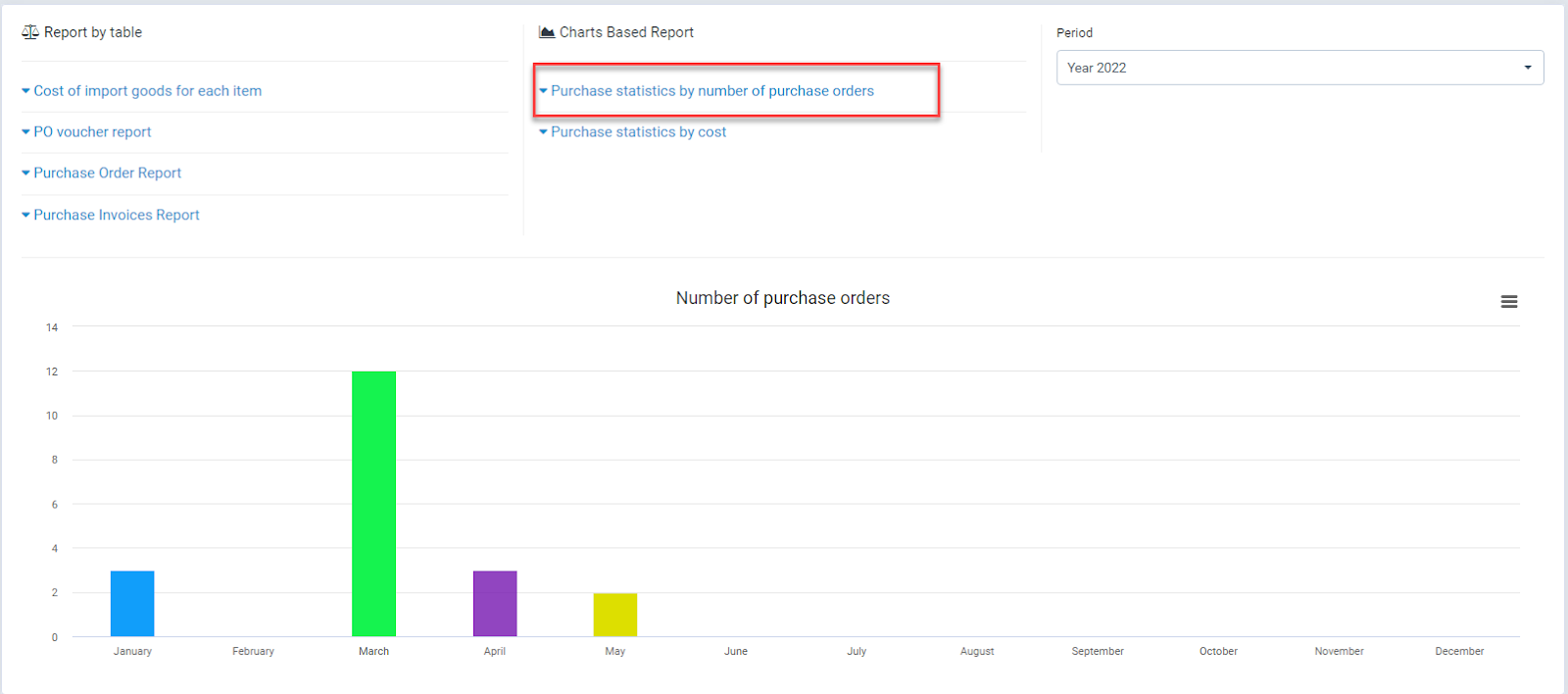The height and width of the screenshot is (694, 1568).
Task: Click the blue January bar
Action: [132, 604]
